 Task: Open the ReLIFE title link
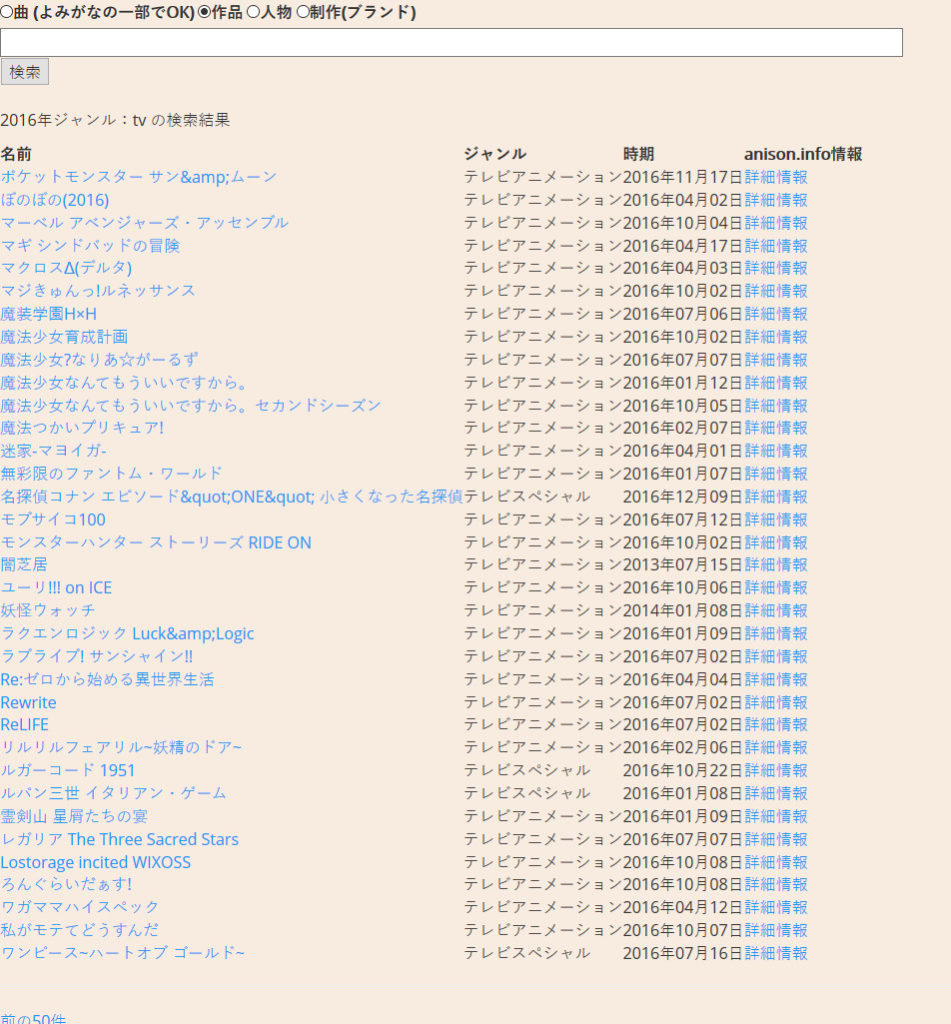[24, 724]
